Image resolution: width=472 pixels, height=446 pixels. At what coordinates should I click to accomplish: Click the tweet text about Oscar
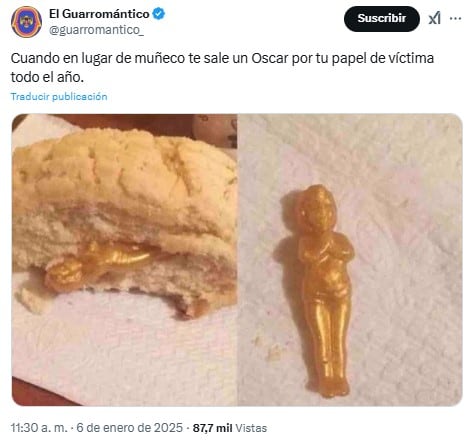click(x=222, y=68)
